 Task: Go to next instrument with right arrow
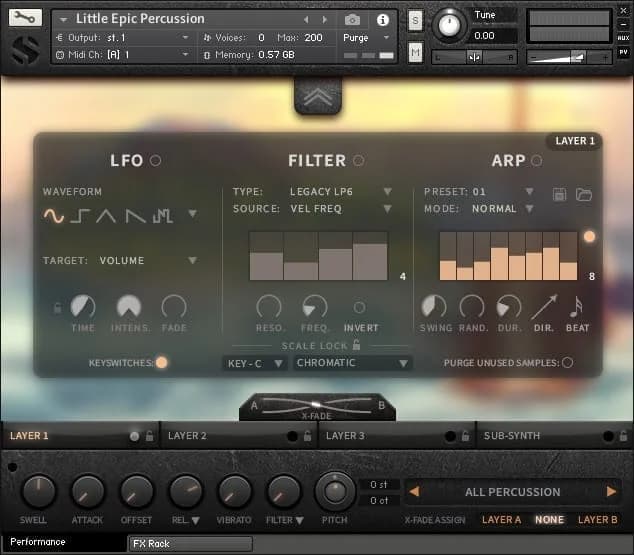pyautogui.click(x=324, y=19)
